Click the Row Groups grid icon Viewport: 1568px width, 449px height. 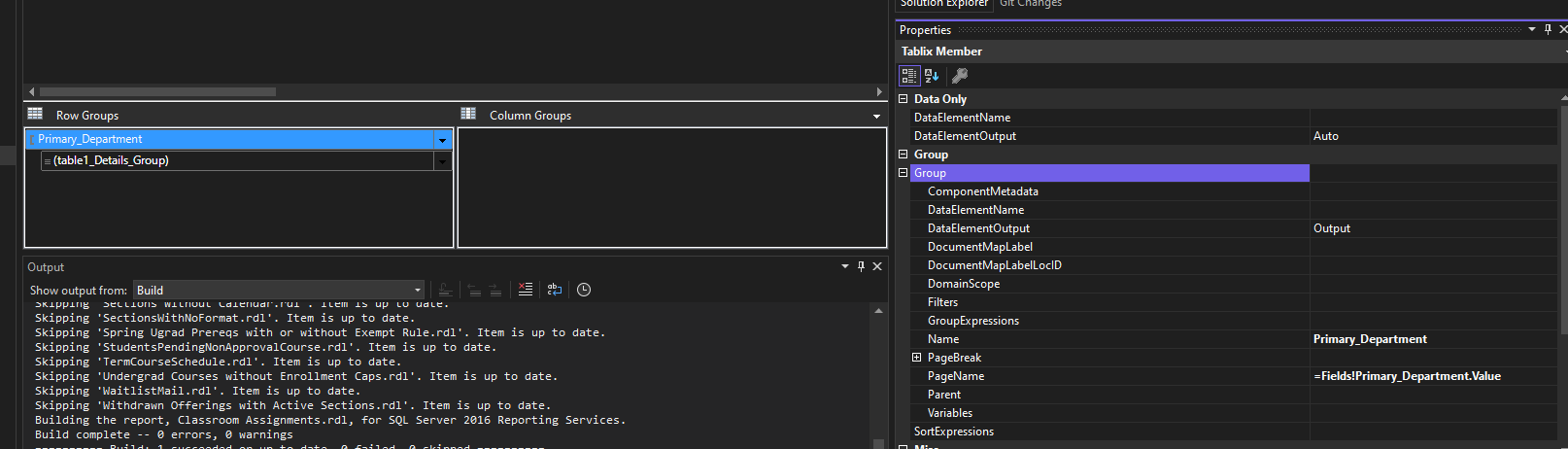(x=35, y=114)
